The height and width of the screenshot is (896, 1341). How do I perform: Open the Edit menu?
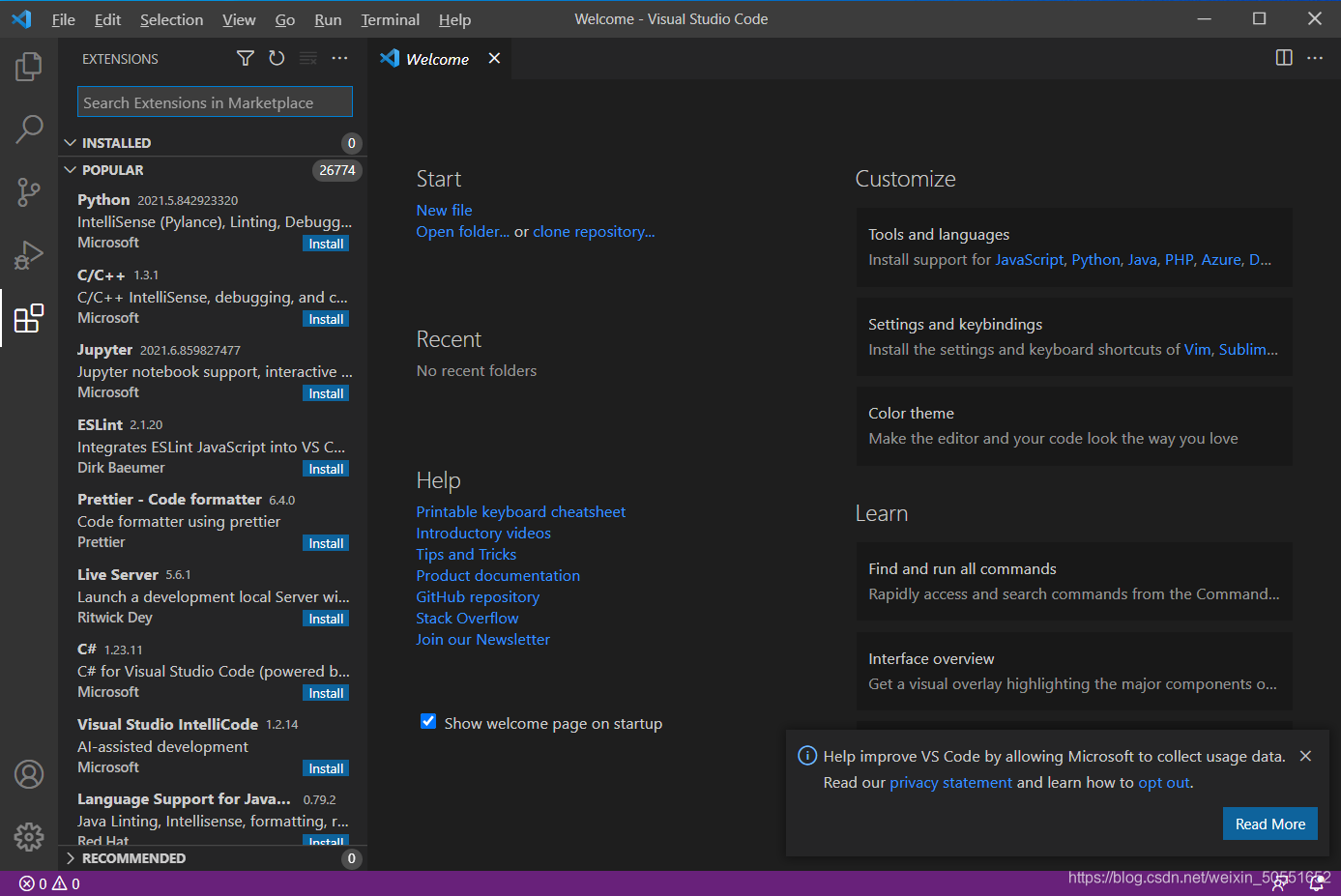point(107,19)
